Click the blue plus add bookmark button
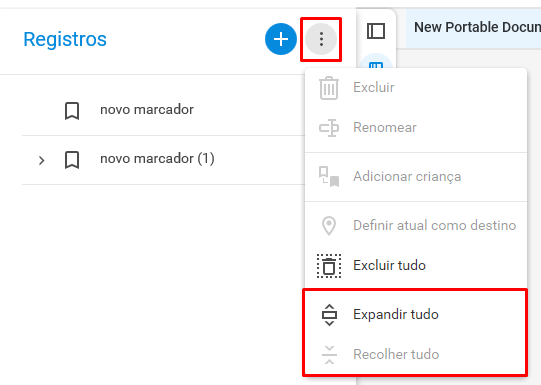Image resolution: width=541 pixels, height=385 pixels. (x=281, y=39)
